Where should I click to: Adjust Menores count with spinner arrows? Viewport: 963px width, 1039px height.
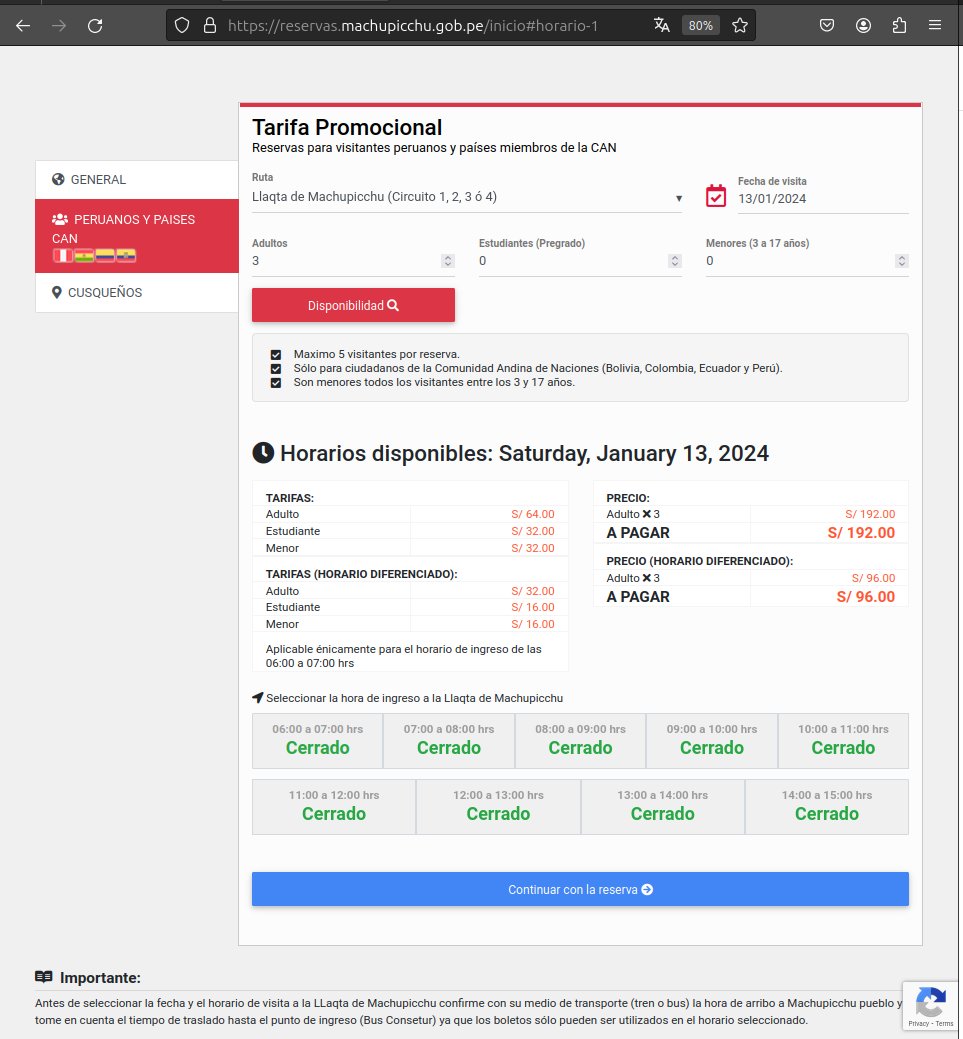(901, 261)
